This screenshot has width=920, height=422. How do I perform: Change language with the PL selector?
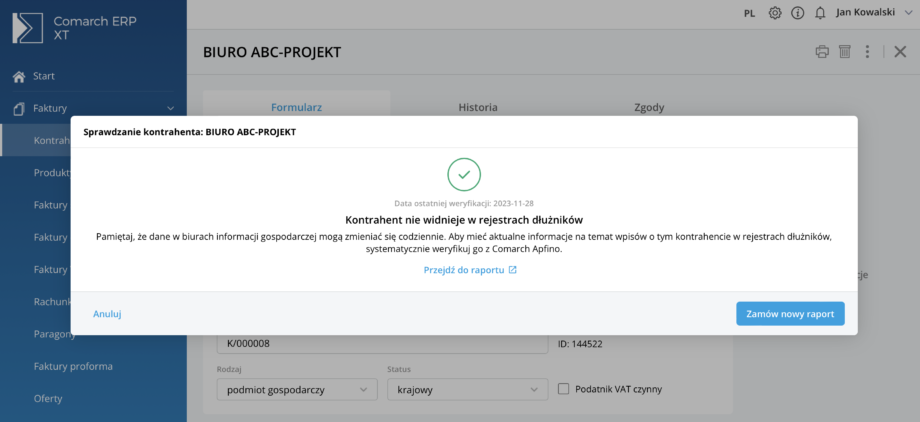[x=750, y=13]
